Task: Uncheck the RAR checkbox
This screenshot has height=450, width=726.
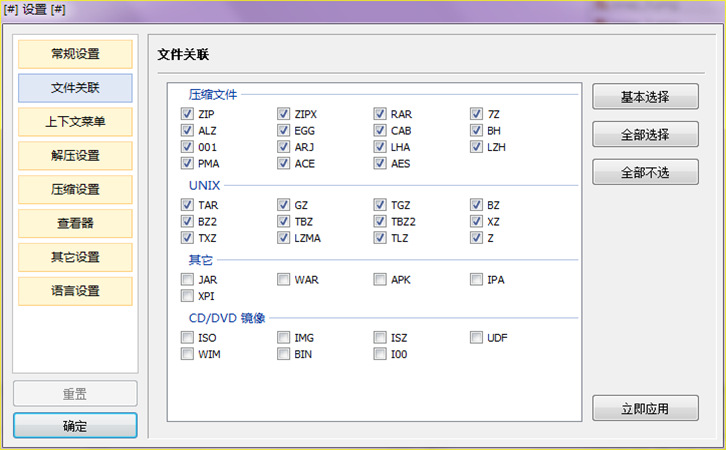Action: [381, 114]
